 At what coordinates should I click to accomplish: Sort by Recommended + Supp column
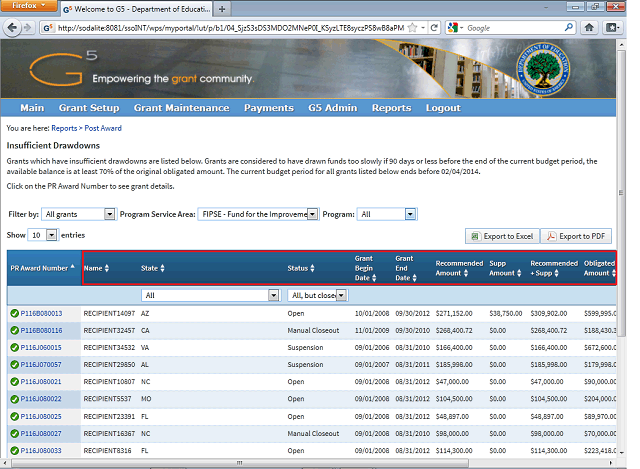coord(554,268)
